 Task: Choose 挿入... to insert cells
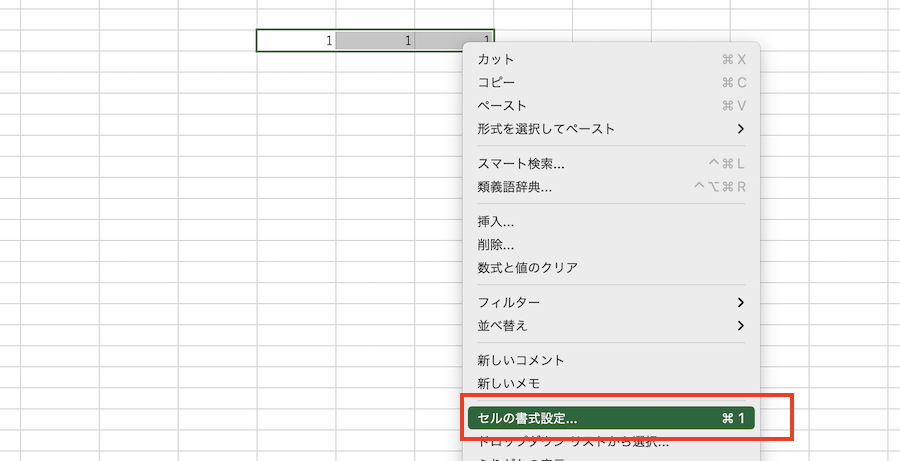pos(496,221)
